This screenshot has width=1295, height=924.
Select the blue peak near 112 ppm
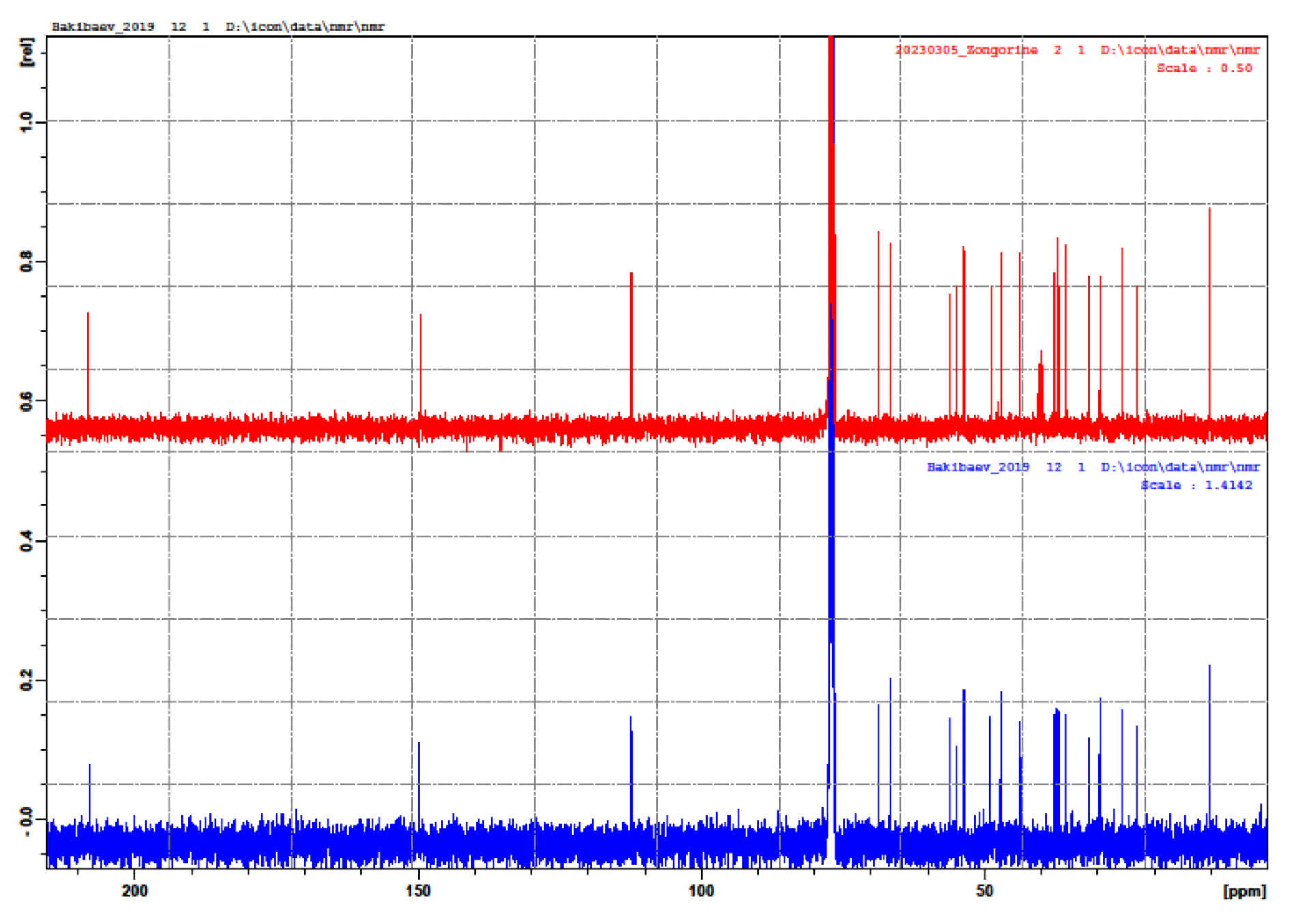(x=631, y=764)
